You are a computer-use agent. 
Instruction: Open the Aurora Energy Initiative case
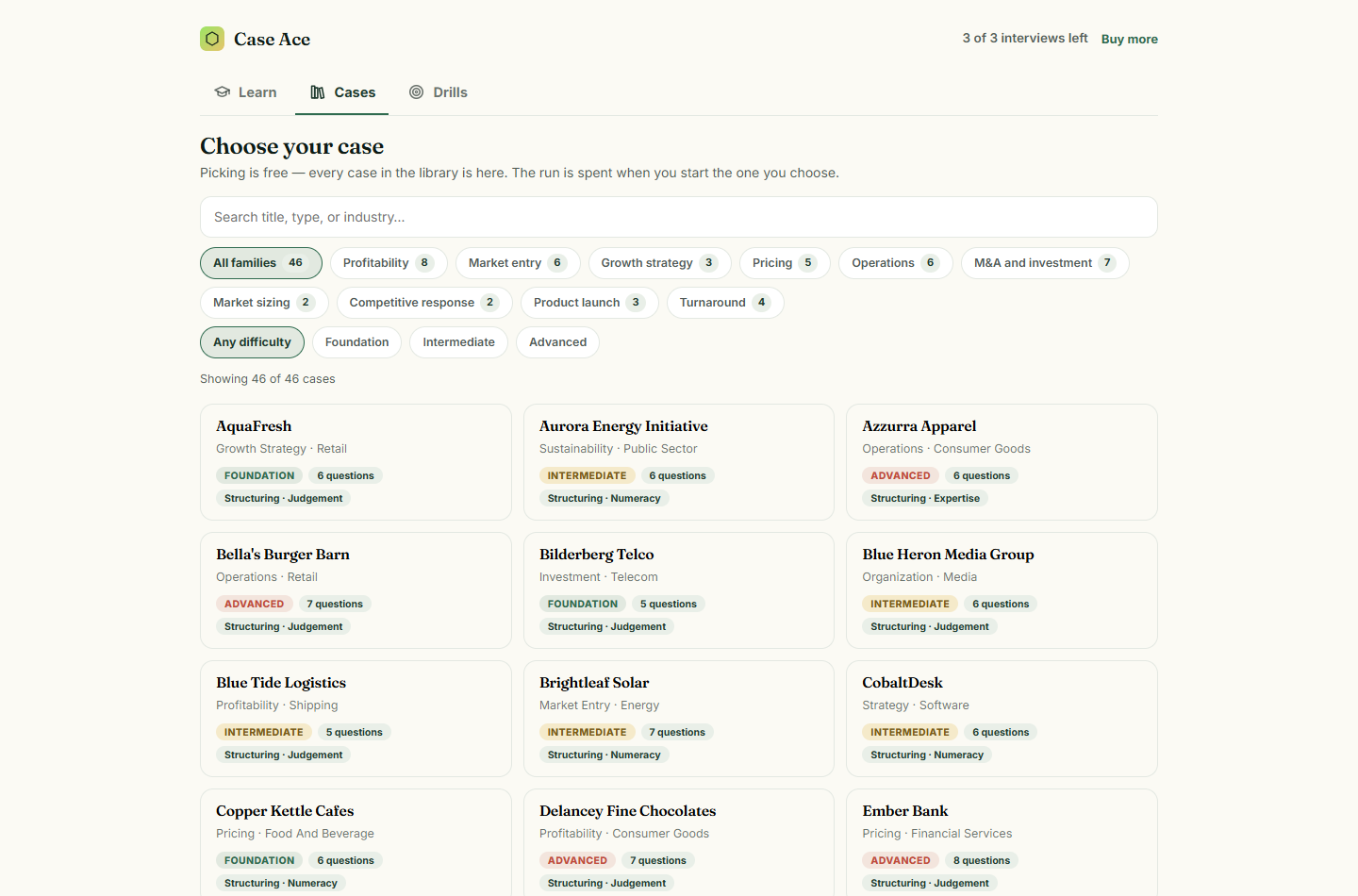coord(679,462)
